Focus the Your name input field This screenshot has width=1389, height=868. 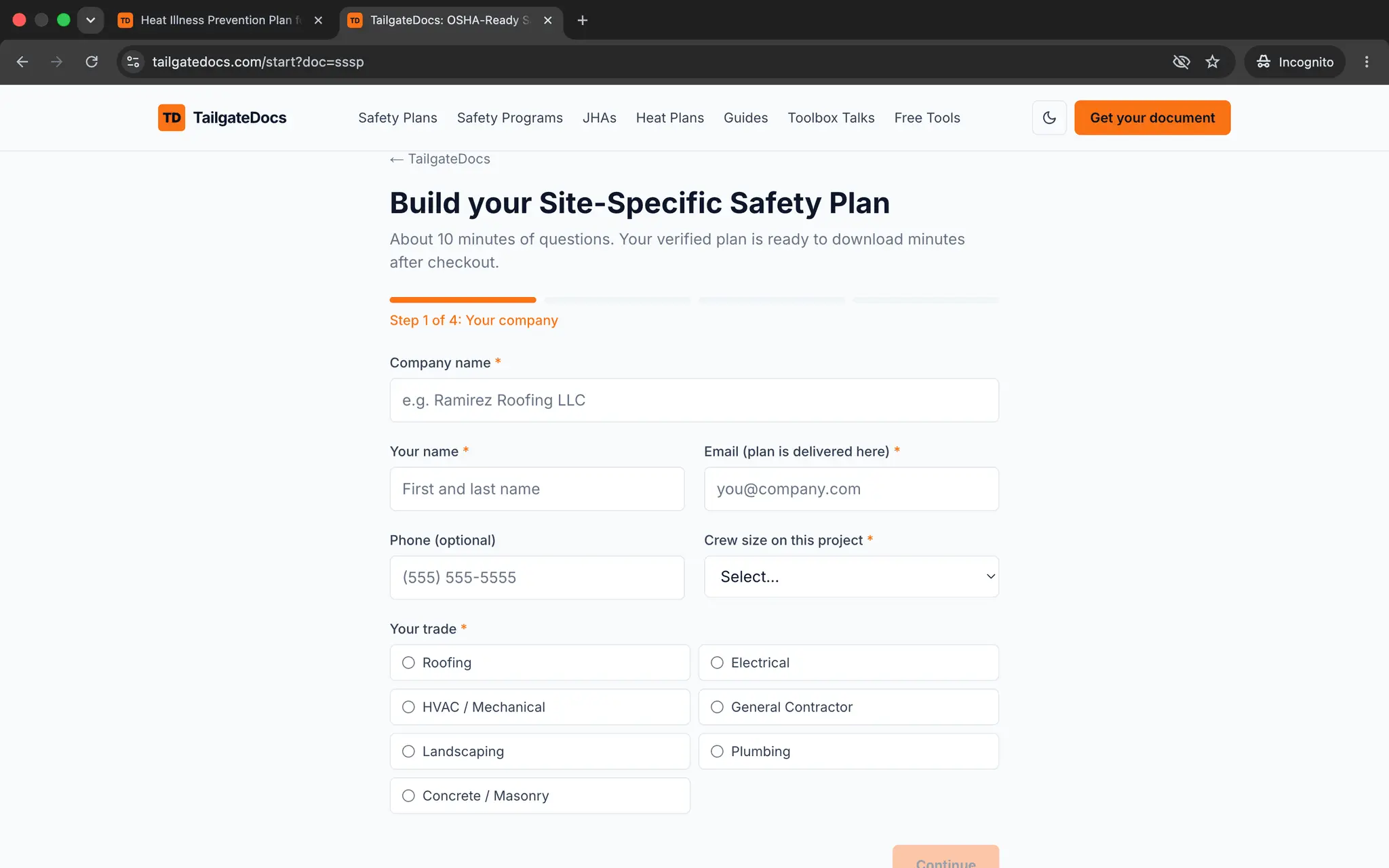536,489
